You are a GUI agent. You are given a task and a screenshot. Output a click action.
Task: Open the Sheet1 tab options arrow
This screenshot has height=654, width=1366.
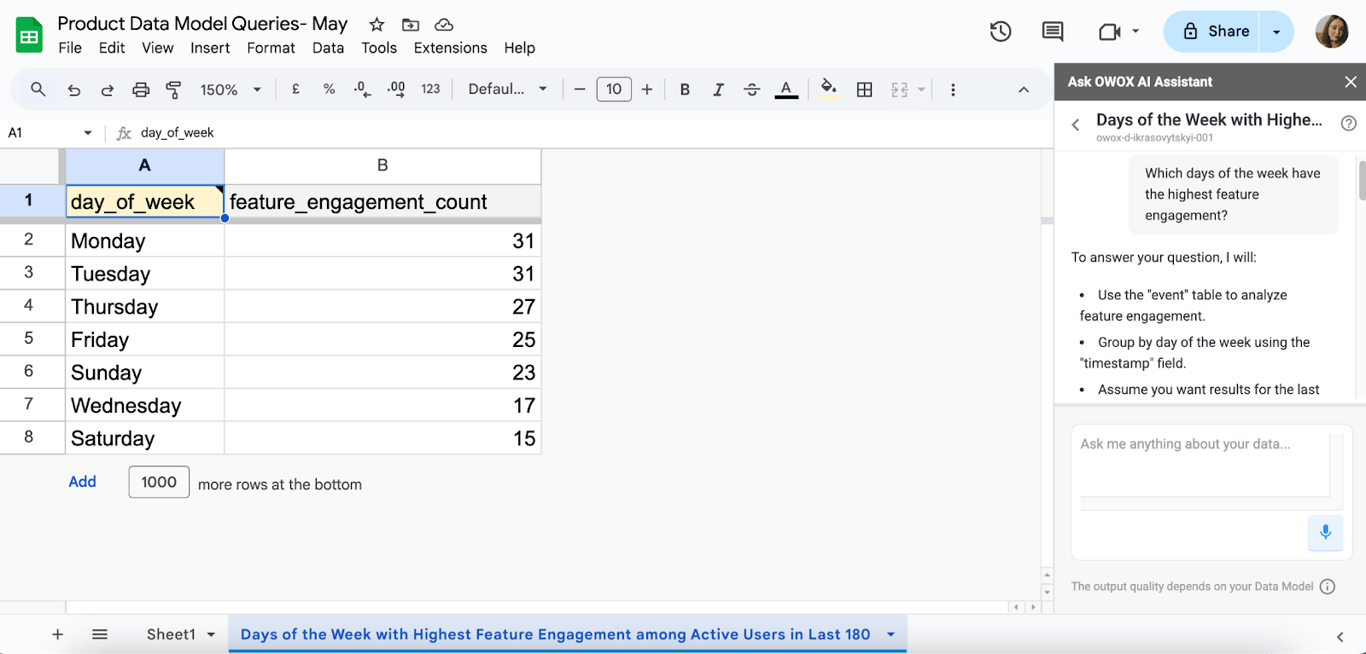[x=211, y=634]
